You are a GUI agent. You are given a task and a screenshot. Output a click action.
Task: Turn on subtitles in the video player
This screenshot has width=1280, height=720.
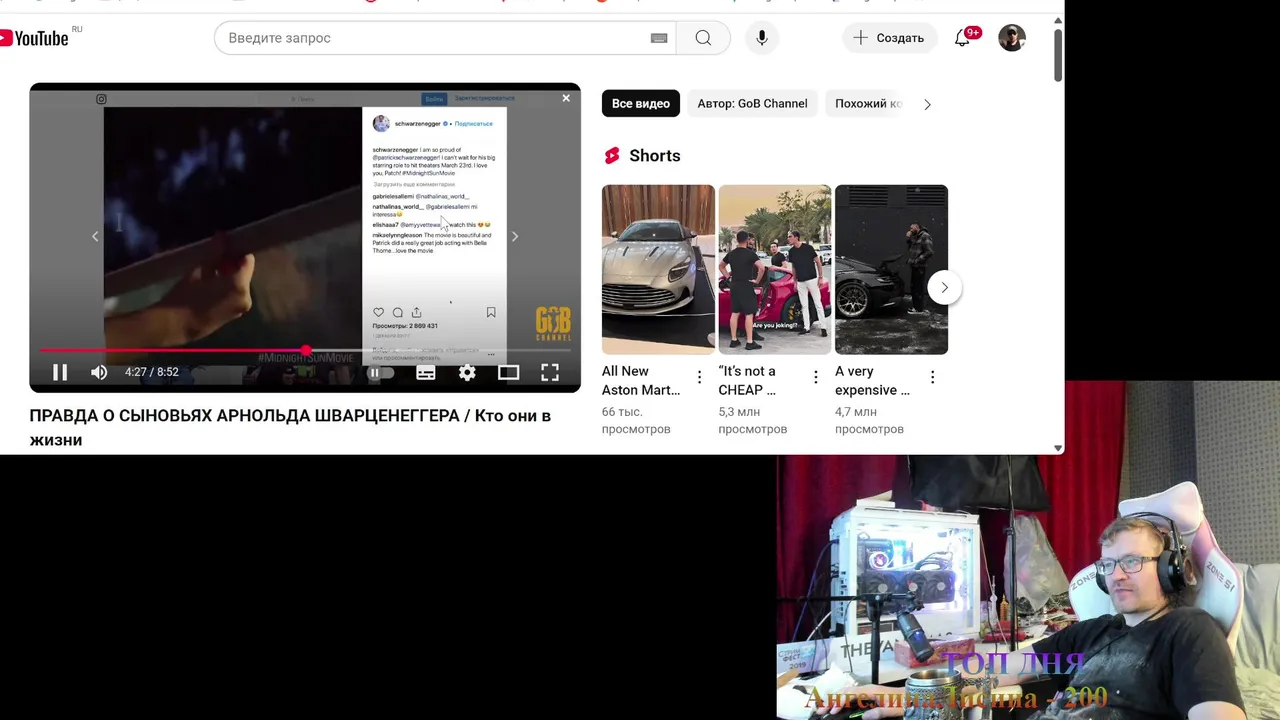coord(426,372)
